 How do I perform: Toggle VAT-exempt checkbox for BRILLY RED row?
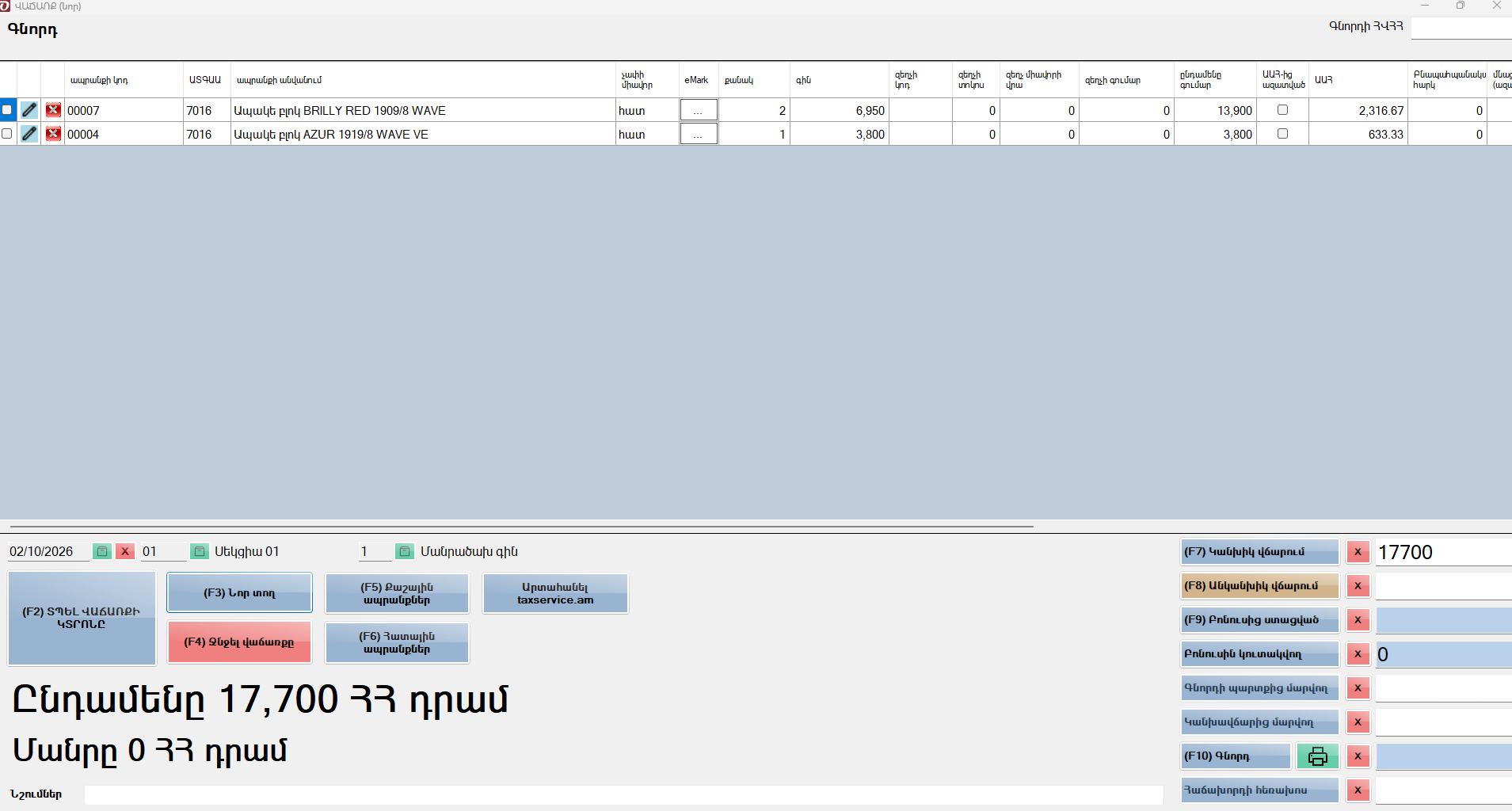(x=1283, y=110)
